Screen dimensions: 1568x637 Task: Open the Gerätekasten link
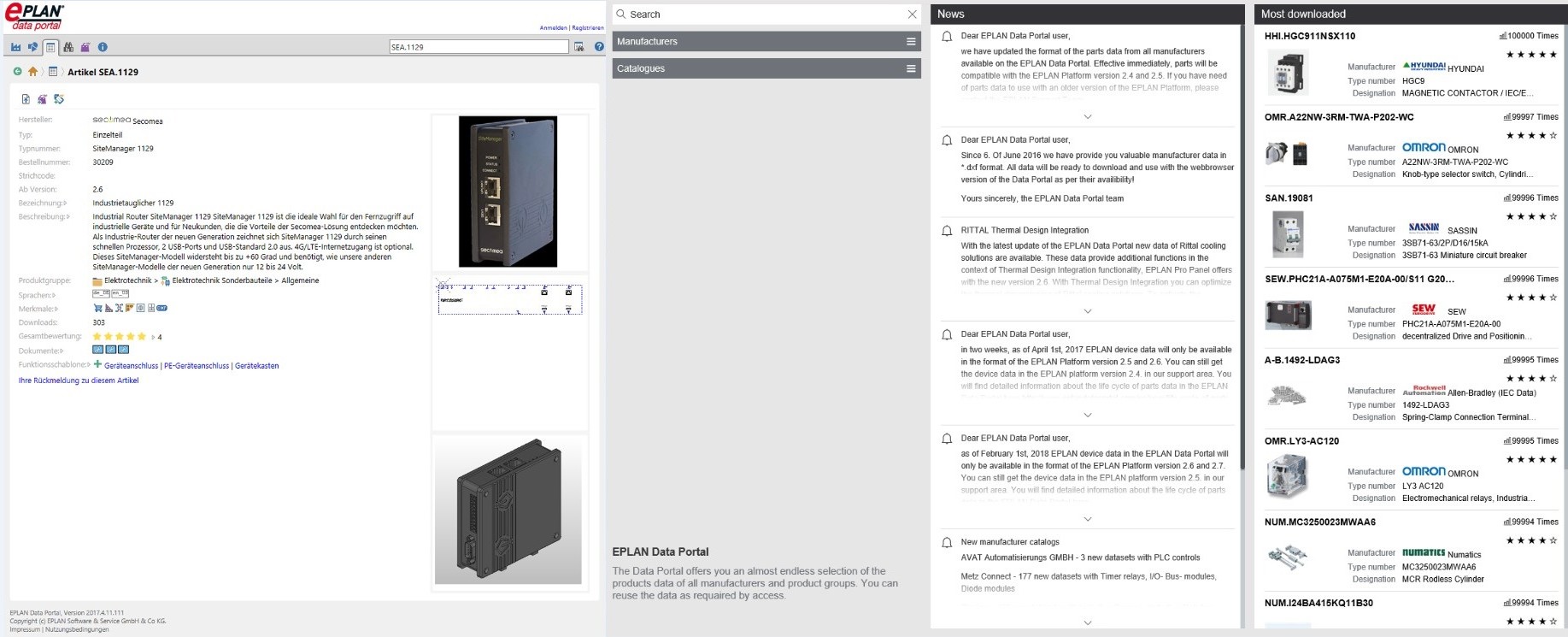tap(257, 366)
